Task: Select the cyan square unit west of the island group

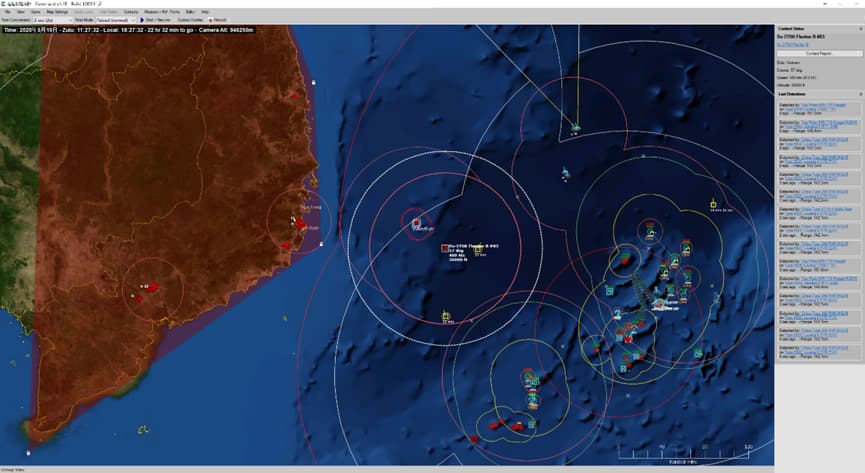Action: pos(610,290)
